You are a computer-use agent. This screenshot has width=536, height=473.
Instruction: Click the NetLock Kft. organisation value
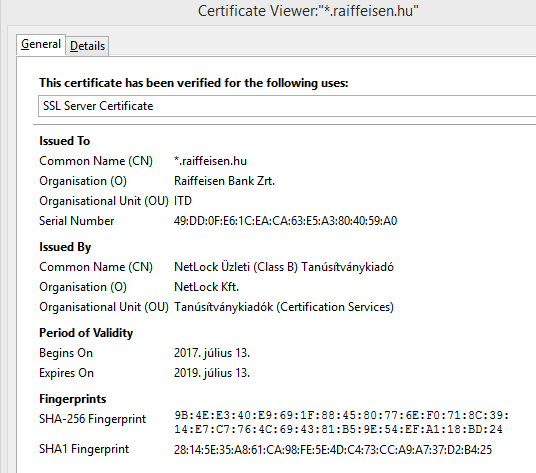(x=206, y=287)
